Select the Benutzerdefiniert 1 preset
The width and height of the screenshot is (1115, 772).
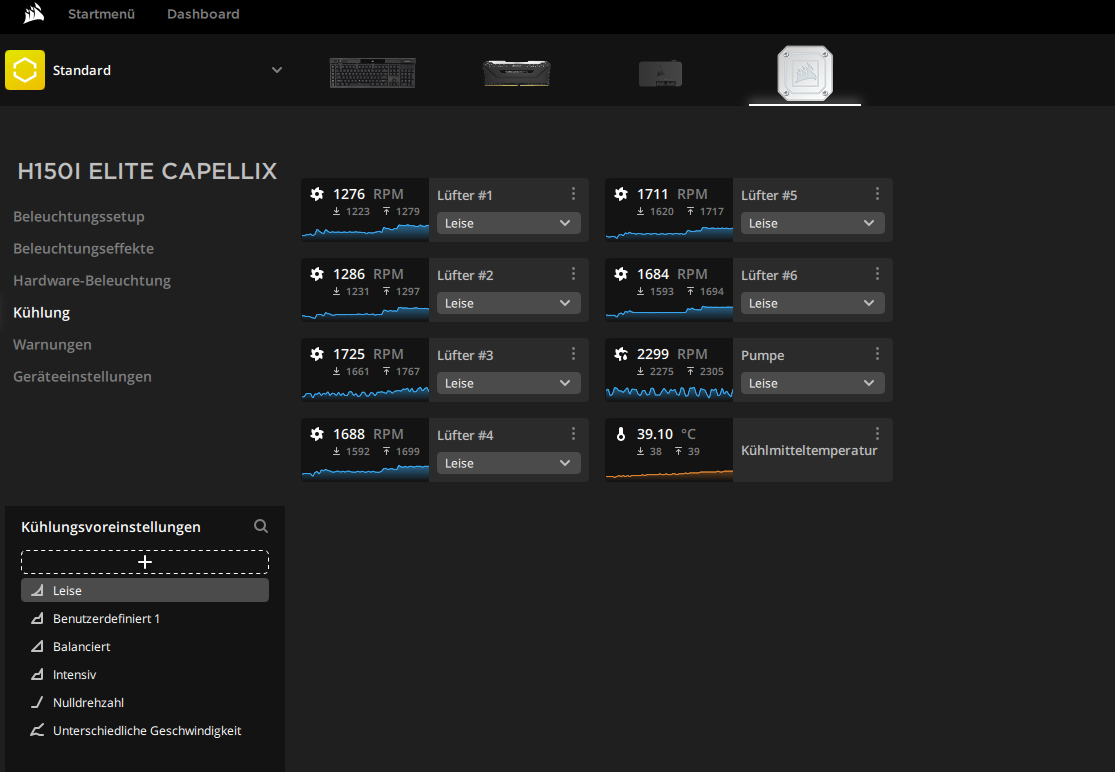click(x=145, y=618)
